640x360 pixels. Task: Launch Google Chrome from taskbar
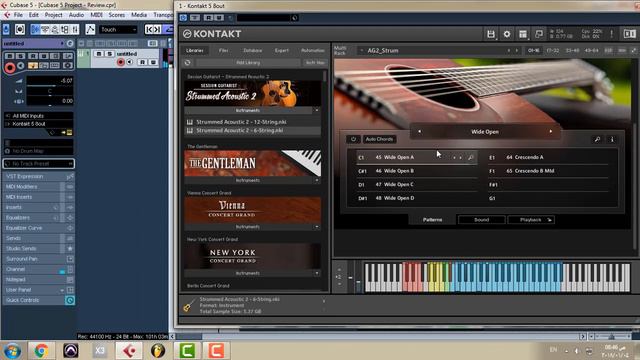click(x=41, y=351)
